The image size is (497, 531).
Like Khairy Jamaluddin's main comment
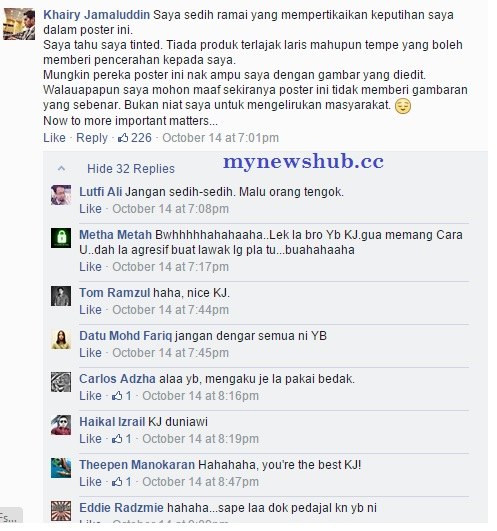[54, 137]
